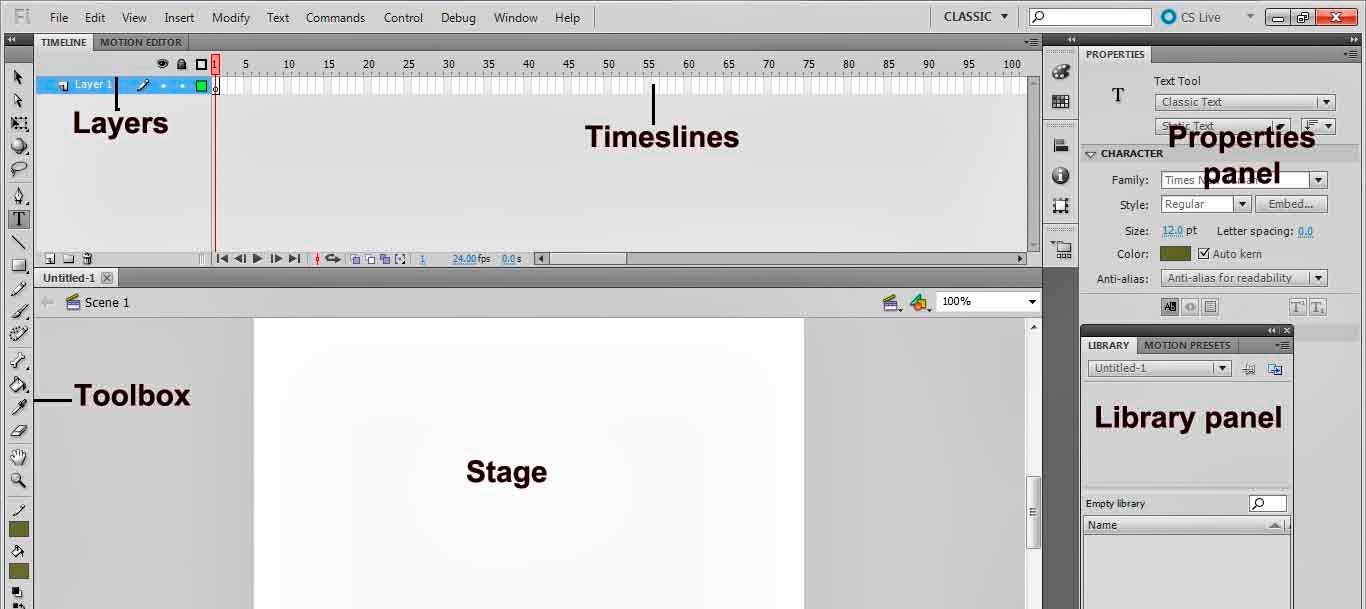Screen dimensions: 1366x609
Task: Select the Subselection tool
Action: (18, 100)
